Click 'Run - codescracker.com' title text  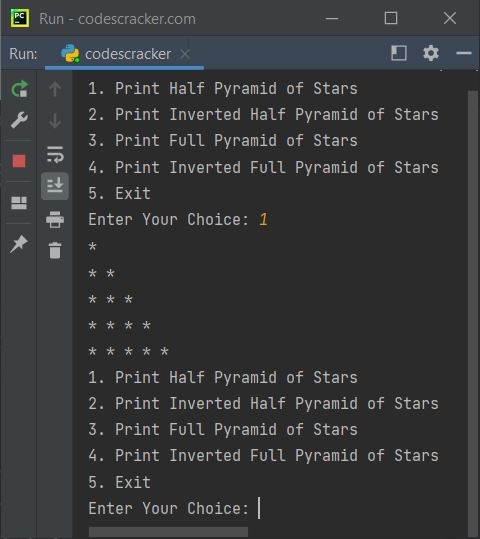coord(117,19)
